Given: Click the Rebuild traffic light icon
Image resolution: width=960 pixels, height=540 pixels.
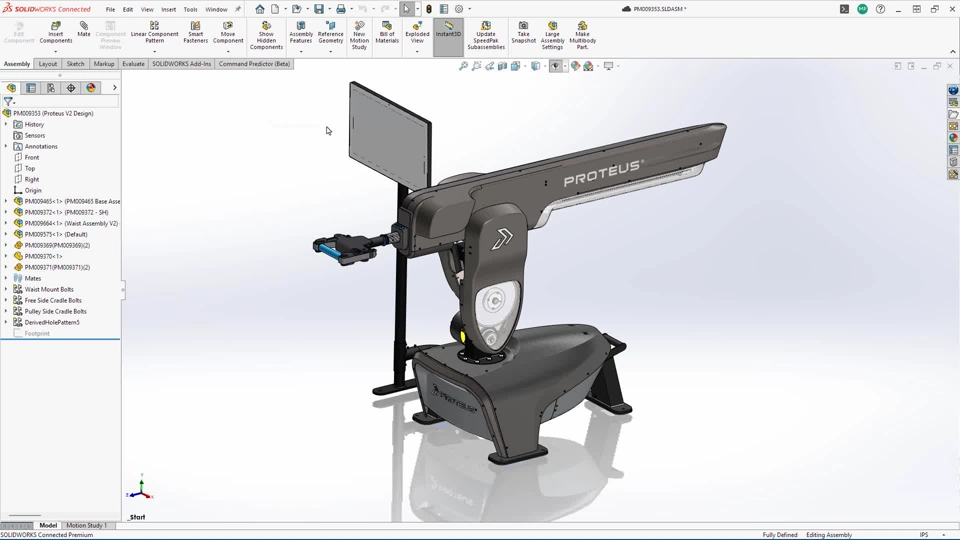Looking at the screenshot, I should [429, 9].
